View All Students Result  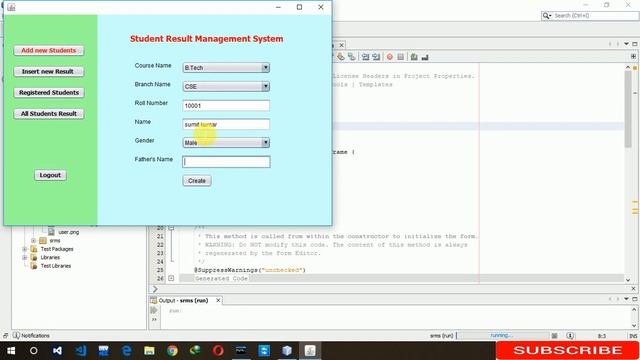click(x=49, y=113)
